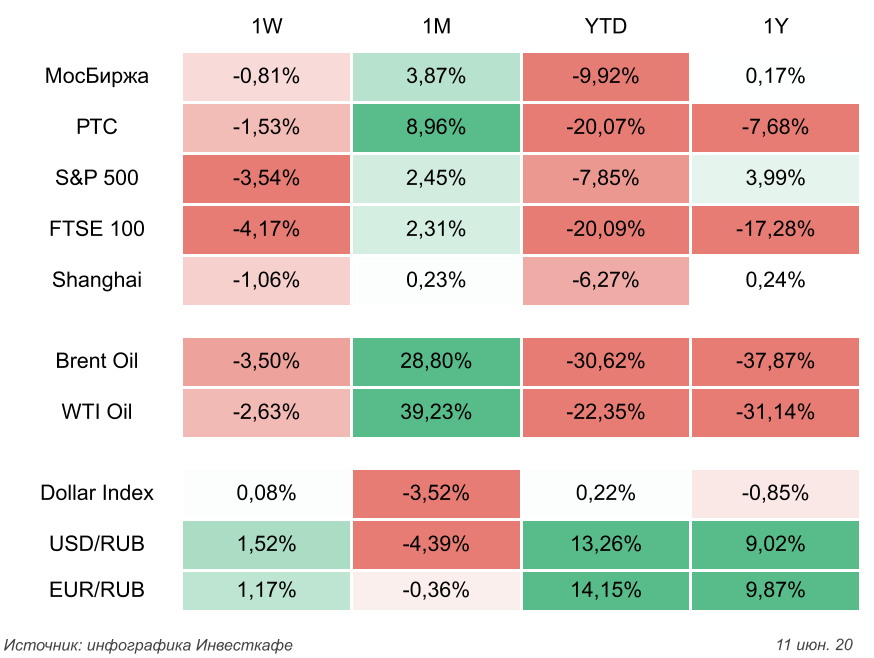The height and width of the screenshot is (658, 874).
Task: Click the WTI Oil row label
Action: (x=97, y=412)
